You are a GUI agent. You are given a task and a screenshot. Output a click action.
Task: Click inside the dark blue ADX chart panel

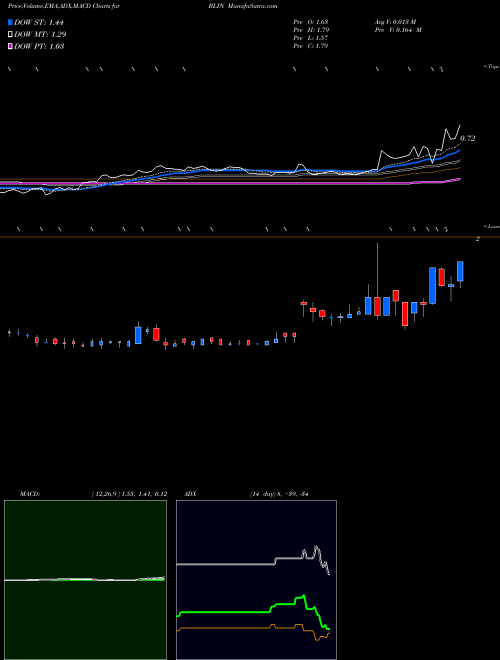click(256, 580)
